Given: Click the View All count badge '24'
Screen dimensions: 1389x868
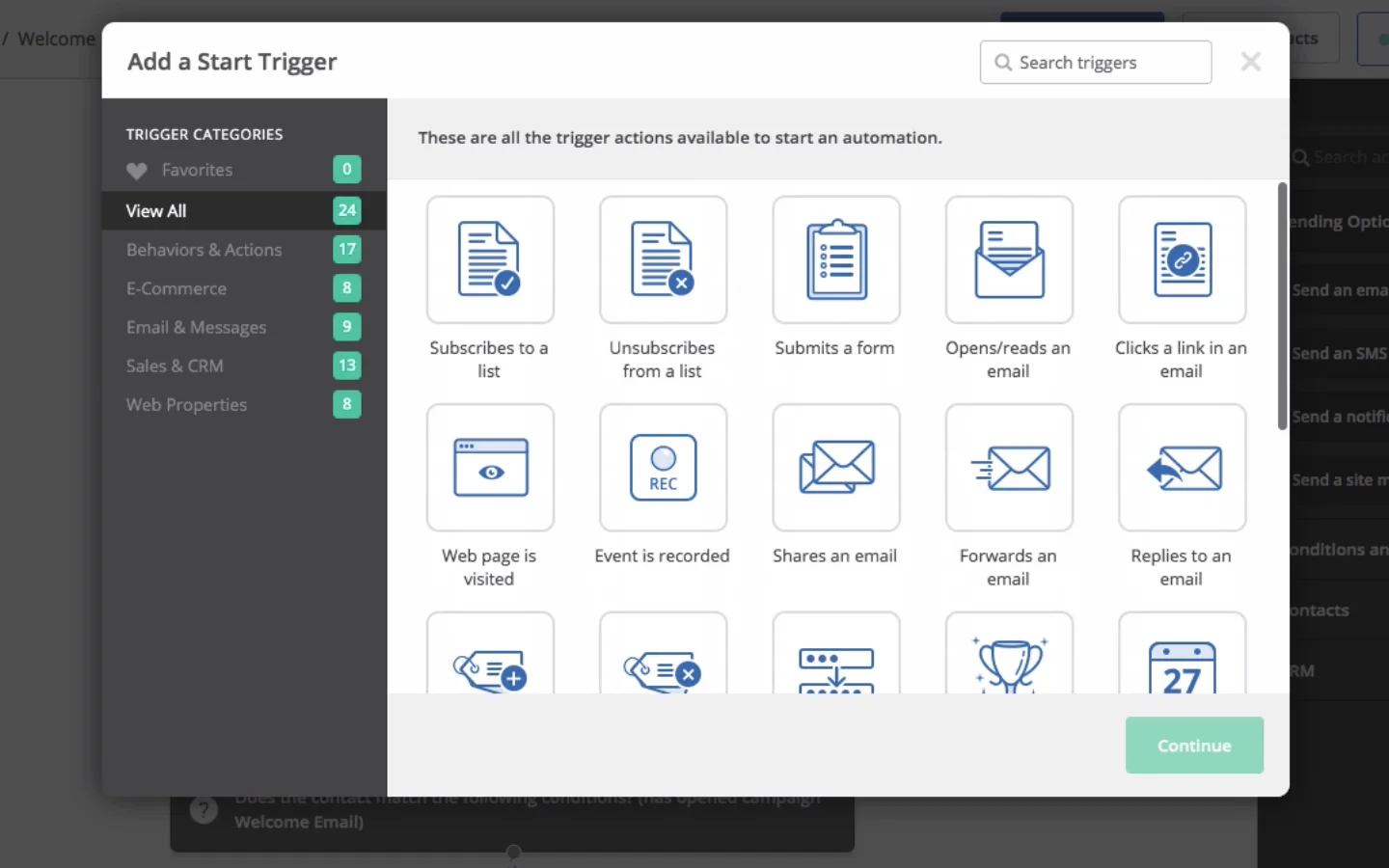Looking at the screenshot, I should (347, 210).
